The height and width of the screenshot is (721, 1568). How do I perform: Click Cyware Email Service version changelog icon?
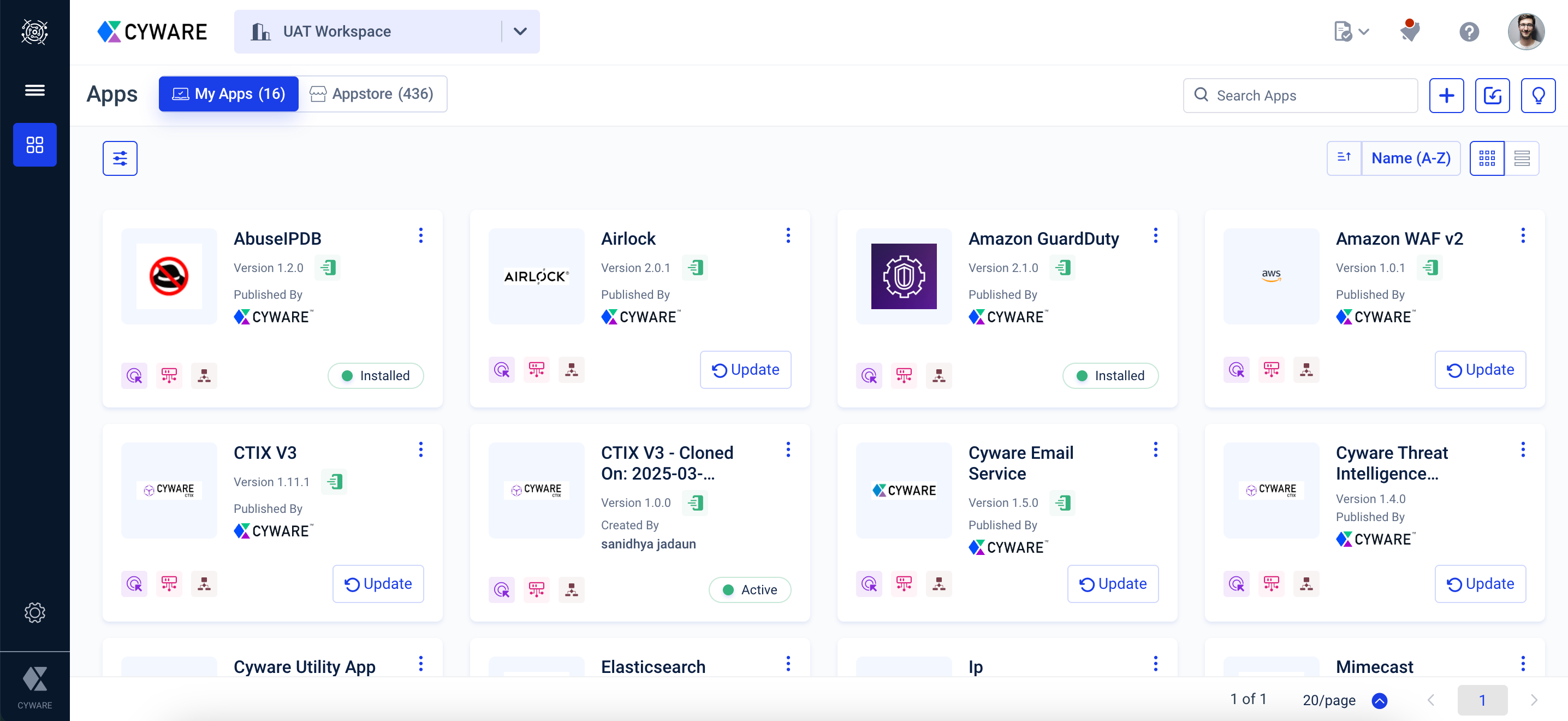(1063, 503)
